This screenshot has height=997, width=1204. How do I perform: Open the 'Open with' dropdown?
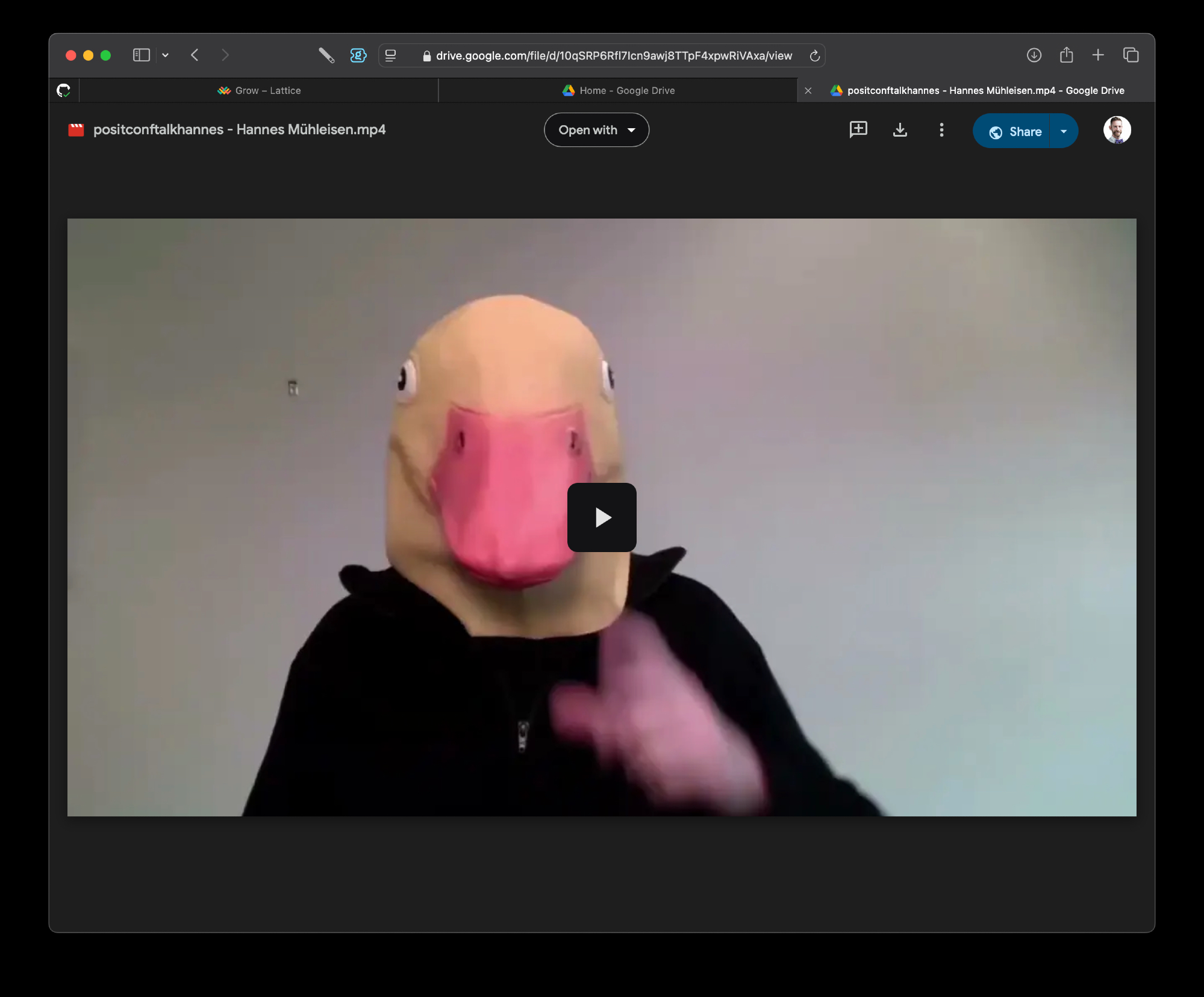596,130
